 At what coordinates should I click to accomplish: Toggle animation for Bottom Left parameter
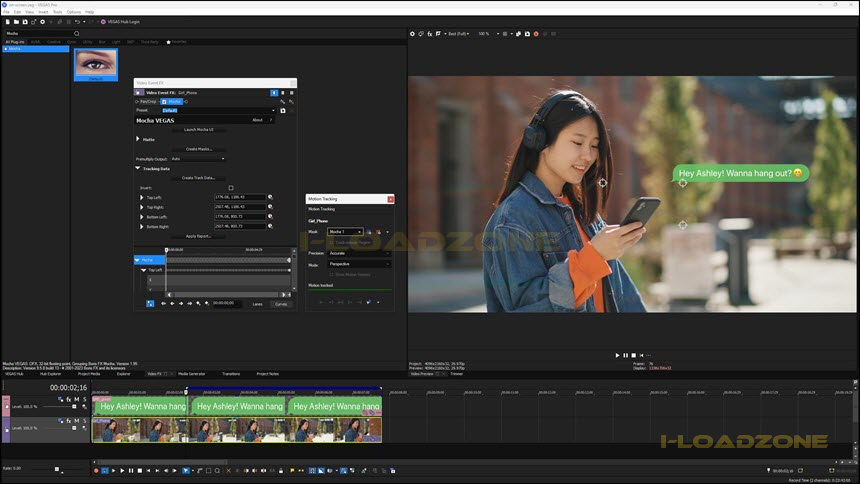pos(270,216)
